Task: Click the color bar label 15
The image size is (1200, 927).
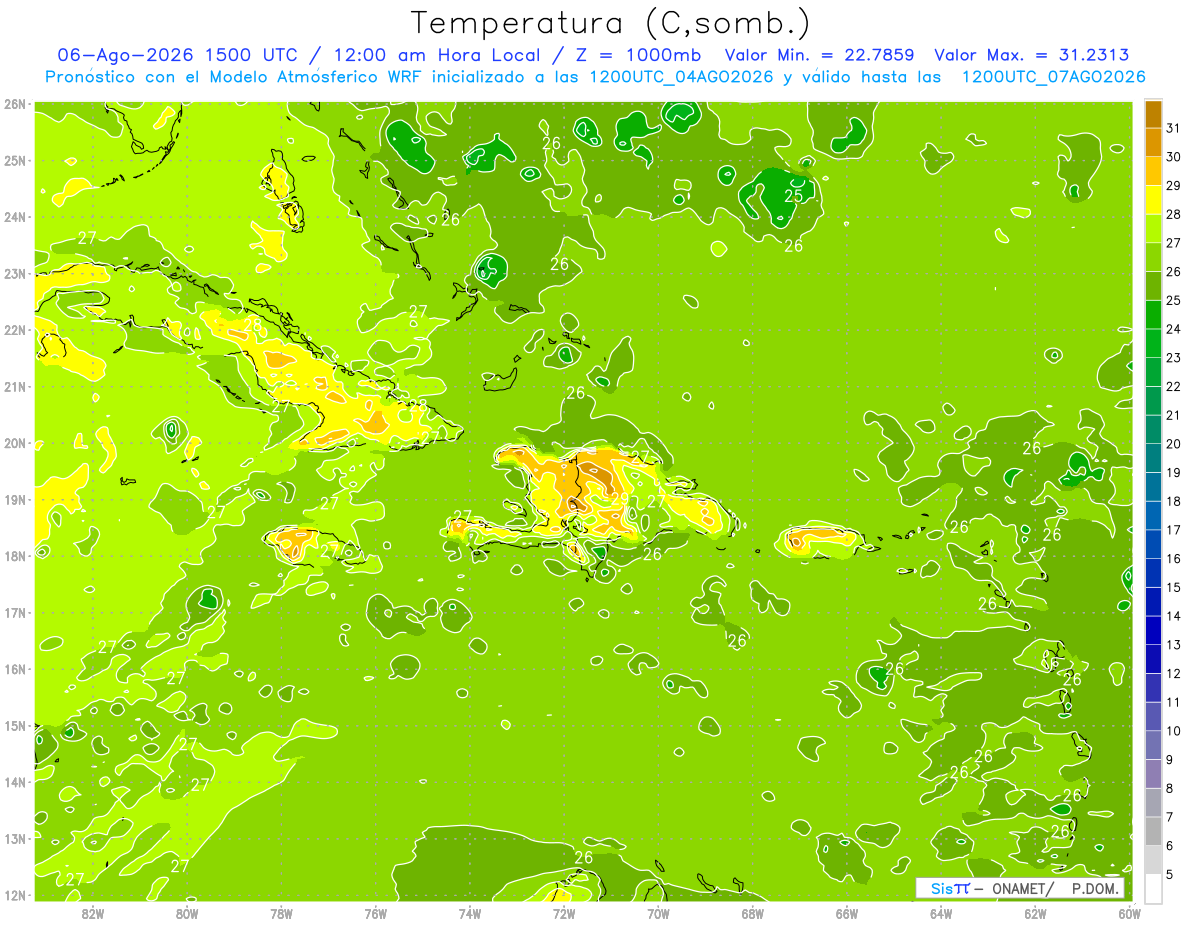Action: 1173,587
